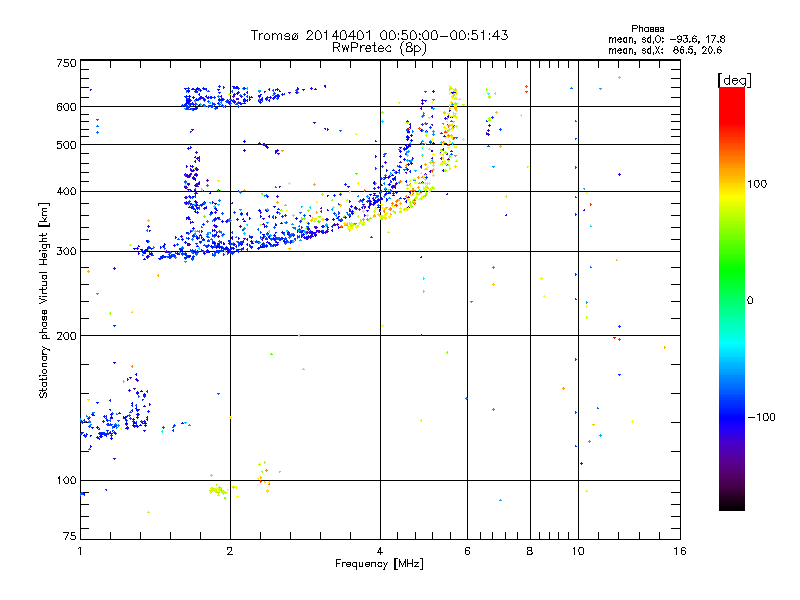Click the black bottom of the colorbar
Viewport: 800px width, 600px height.
732,503
